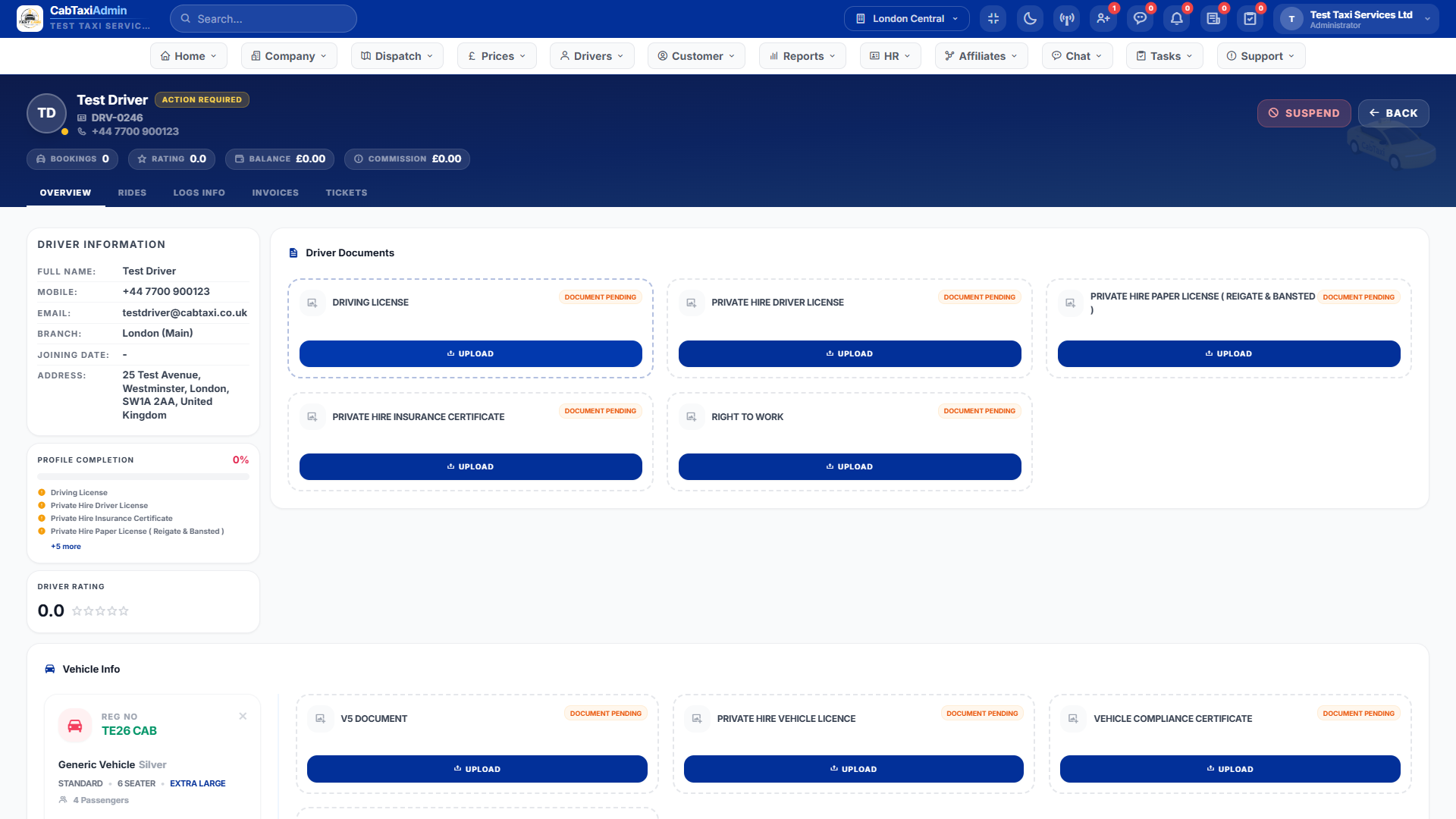Switch to the Invoices tab
The image size is (1456, 819).
tap(275, 193)
